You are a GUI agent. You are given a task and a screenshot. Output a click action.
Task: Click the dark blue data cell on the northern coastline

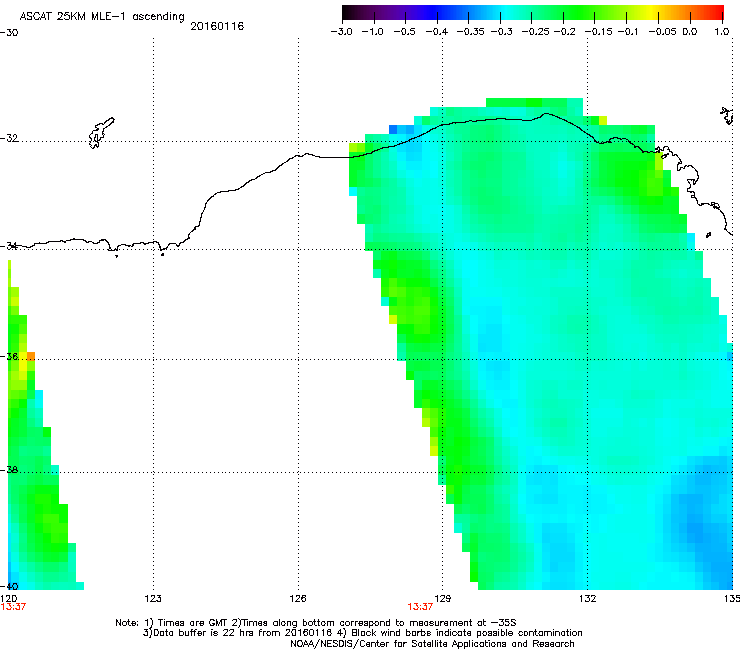point(393,129)
